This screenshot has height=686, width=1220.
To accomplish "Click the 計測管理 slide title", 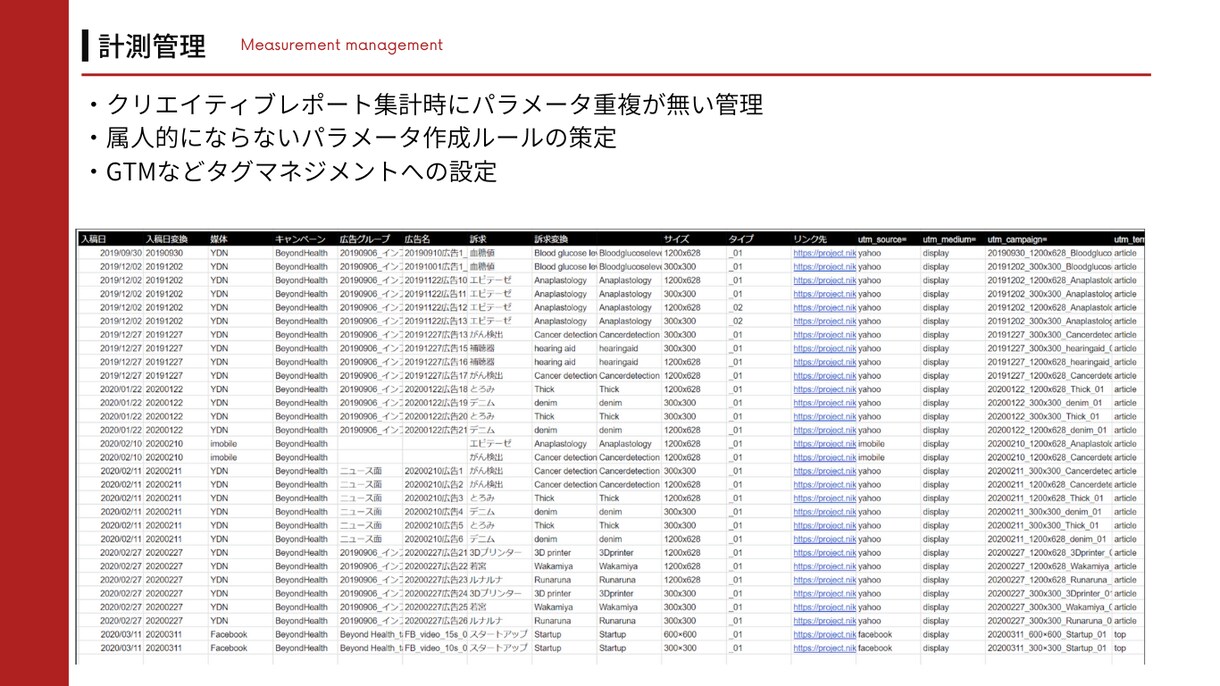I will tap(151, 45).
